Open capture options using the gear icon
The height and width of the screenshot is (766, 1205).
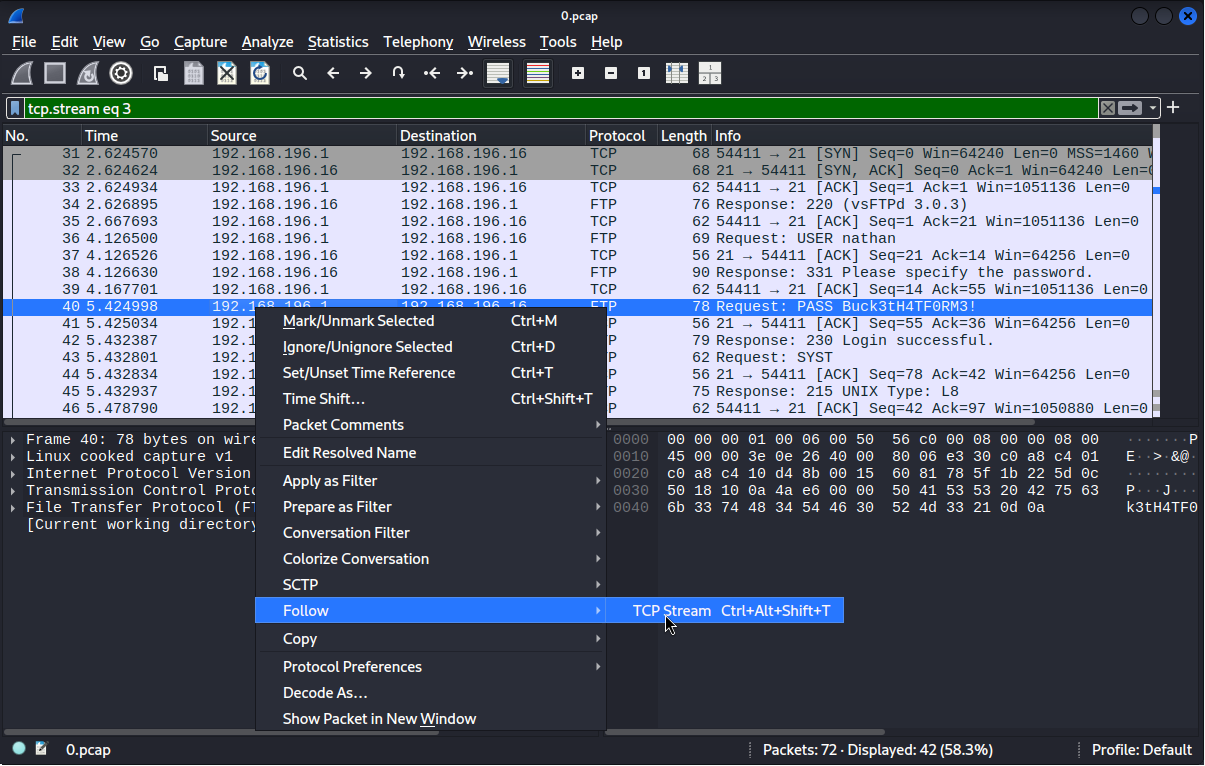click(121, 73)
